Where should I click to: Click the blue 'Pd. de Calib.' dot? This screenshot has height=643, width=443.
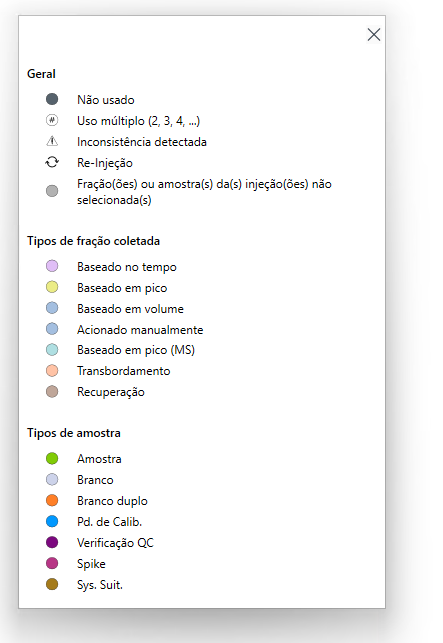[52, 521]
